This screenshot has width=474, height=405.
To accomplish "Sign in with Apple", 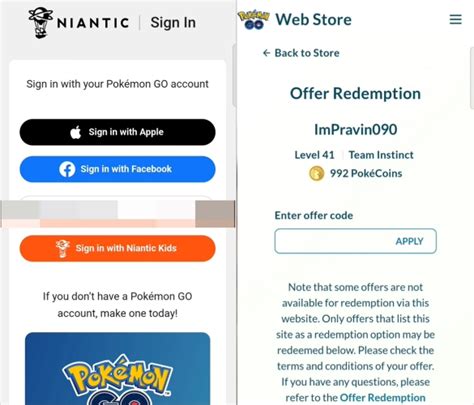I will point(117,132).
